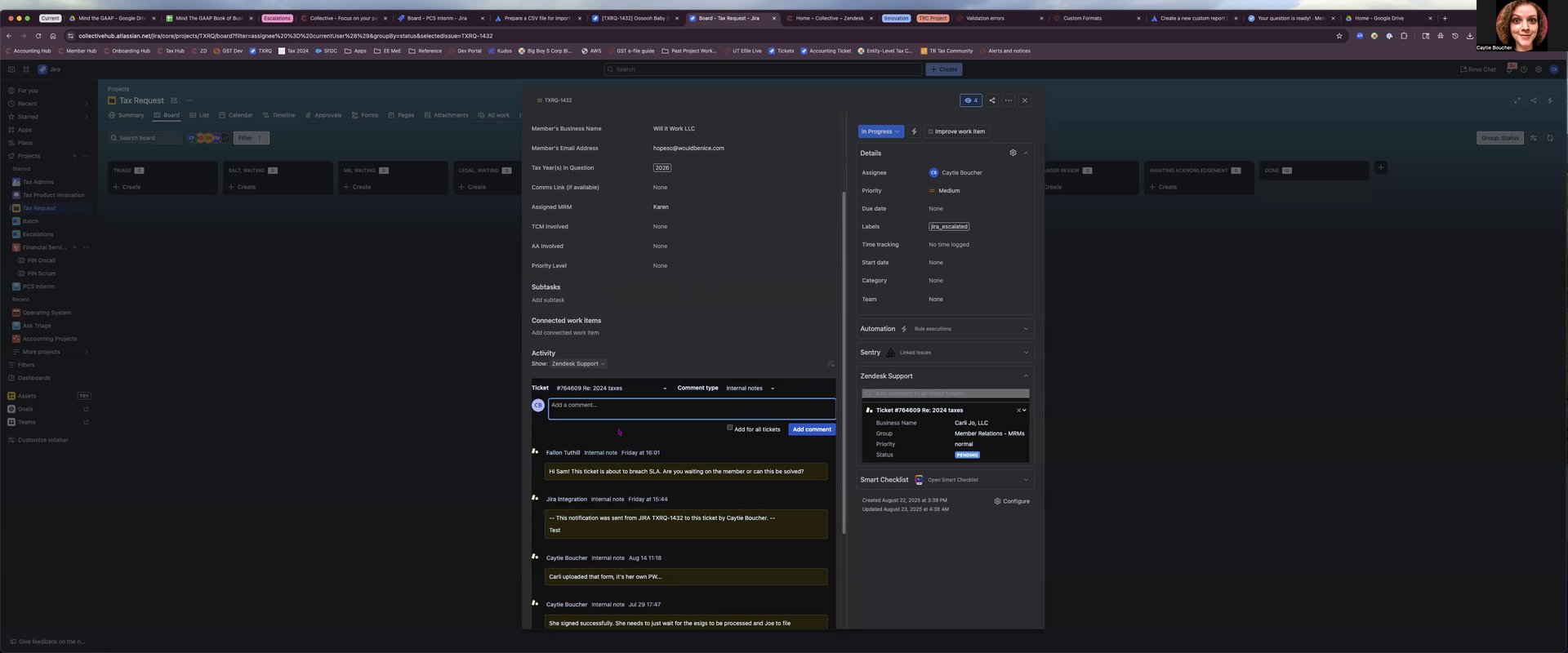Click the Improve work item button
1568x653 pixels.
click(x=955, y=131)
